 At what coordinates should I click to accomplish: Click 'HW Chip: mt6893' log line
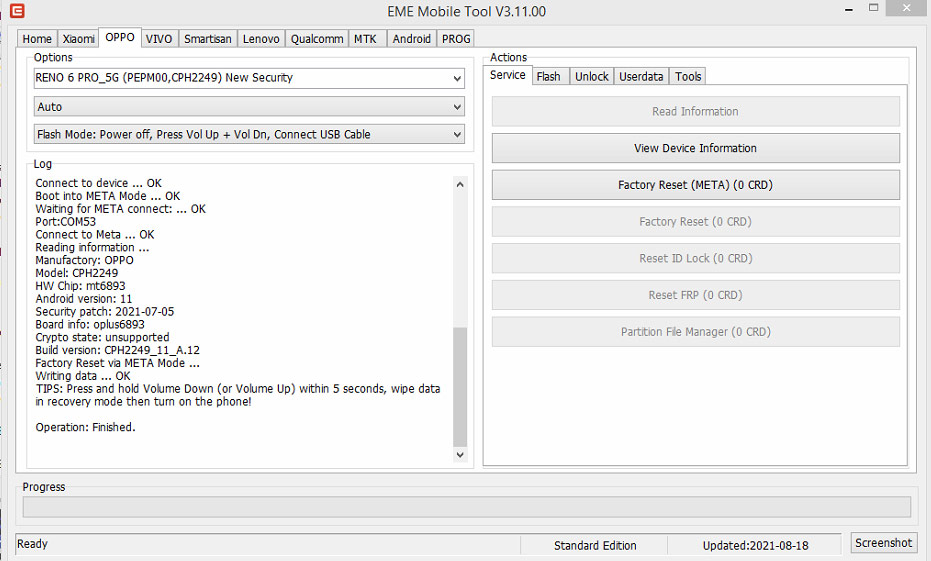point(80,286)
